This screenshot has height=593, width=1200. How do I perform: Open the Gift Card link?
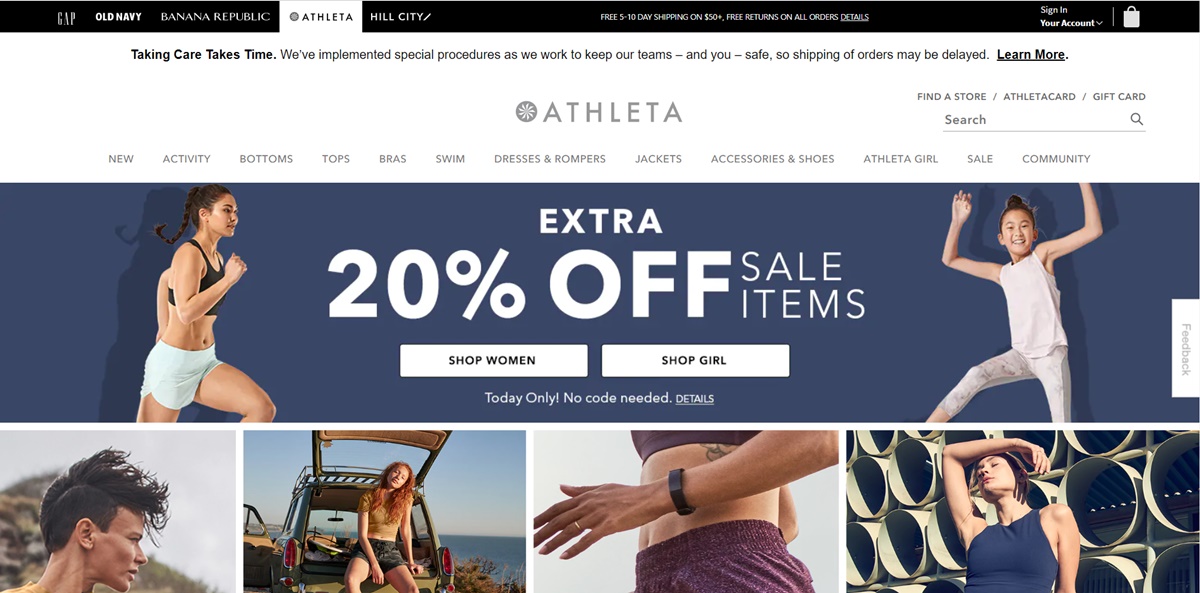coord(1119,97)
